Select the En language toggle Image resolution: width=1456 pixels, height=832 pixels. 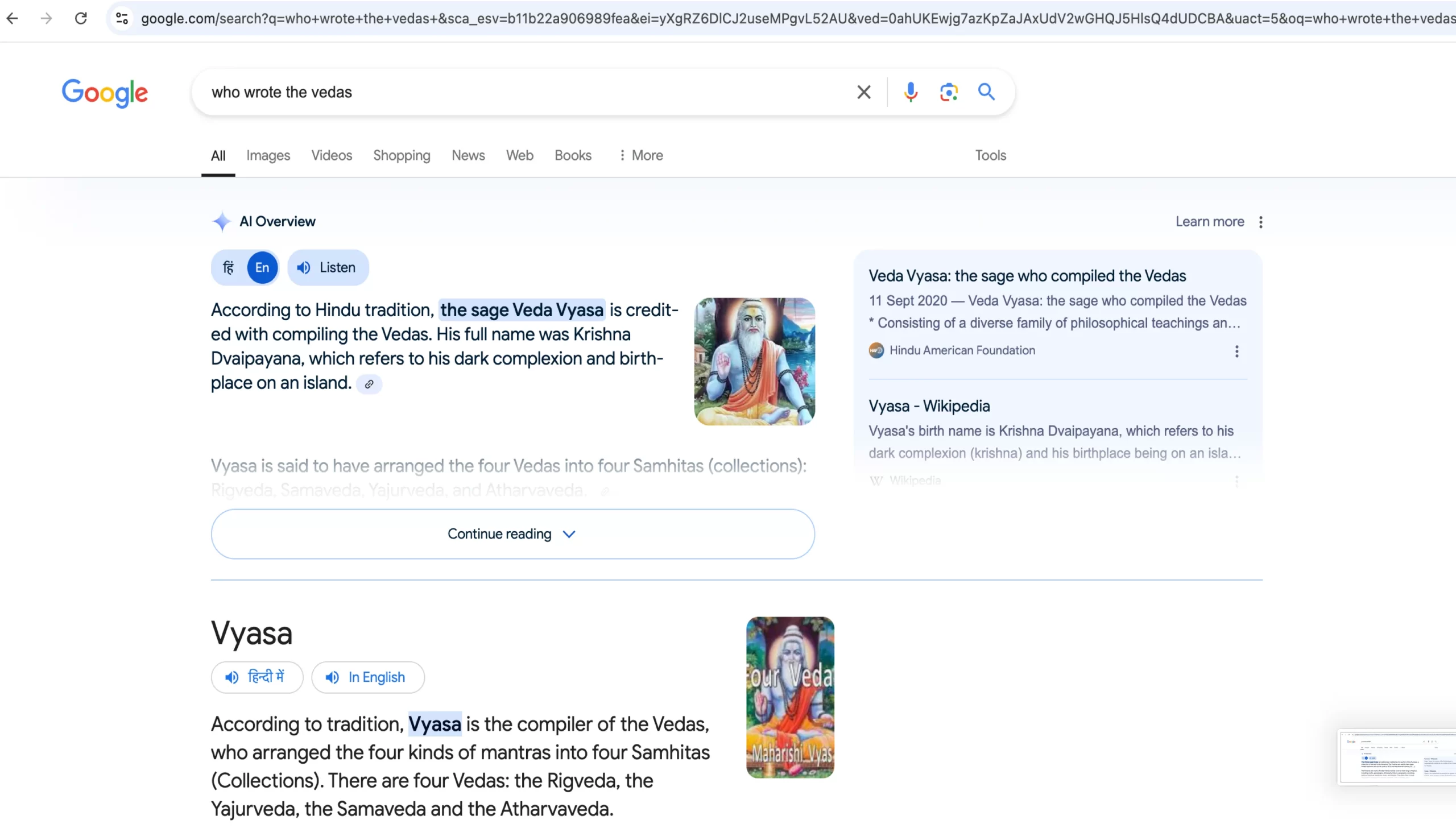click(262, 267)
